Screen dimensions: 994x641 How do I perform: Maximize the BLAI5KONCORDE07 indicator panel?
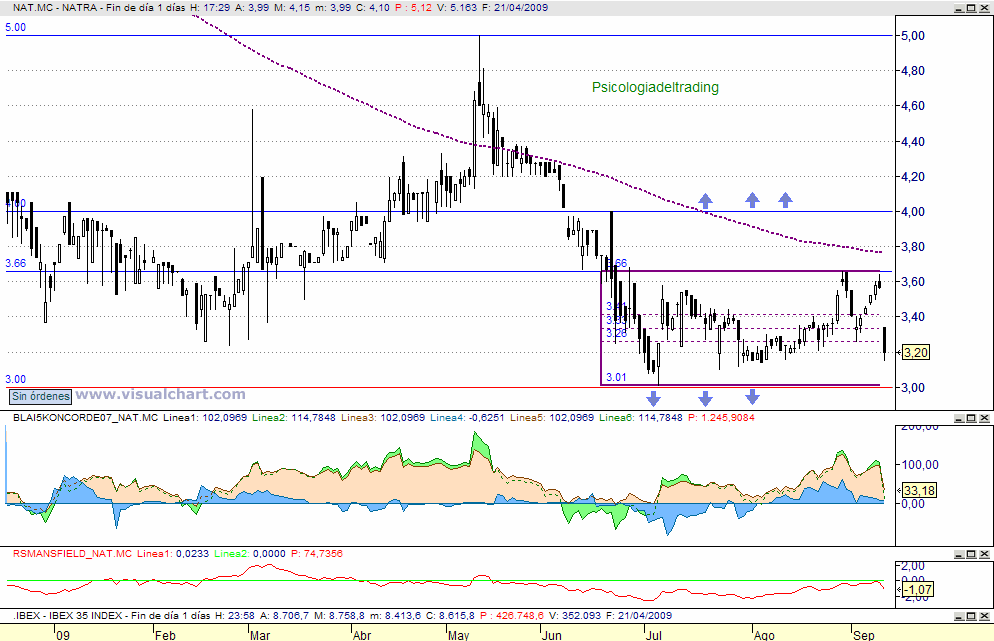[972, 418]
